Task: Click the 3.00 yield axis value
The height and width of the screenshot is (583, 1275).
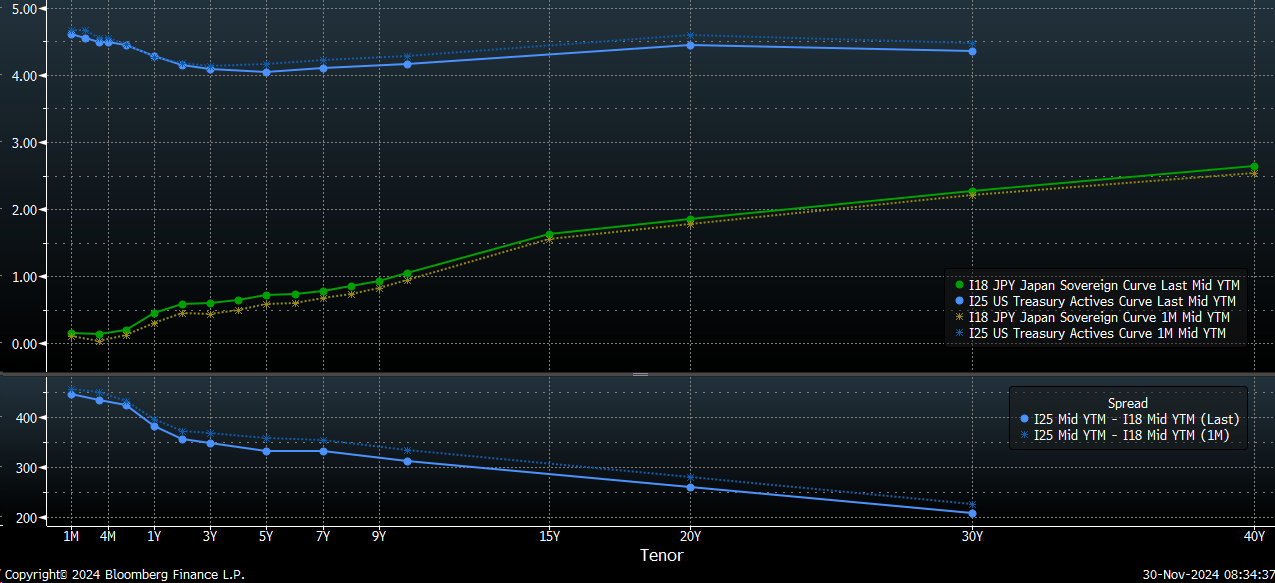Action: pos(22,143)
